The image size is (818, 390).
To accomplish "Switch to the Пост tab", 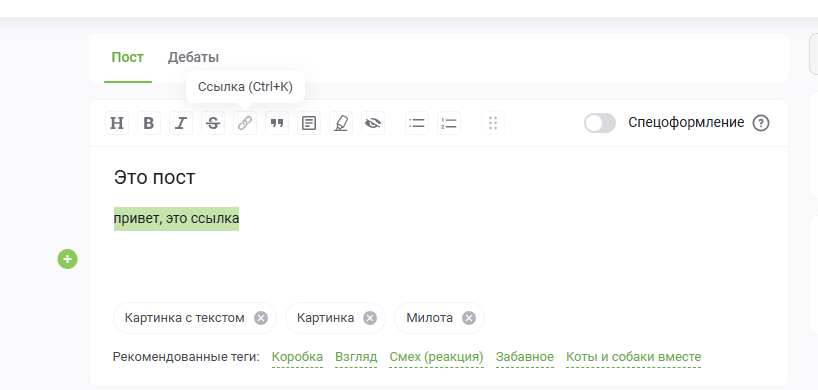I will click(128, 57).
